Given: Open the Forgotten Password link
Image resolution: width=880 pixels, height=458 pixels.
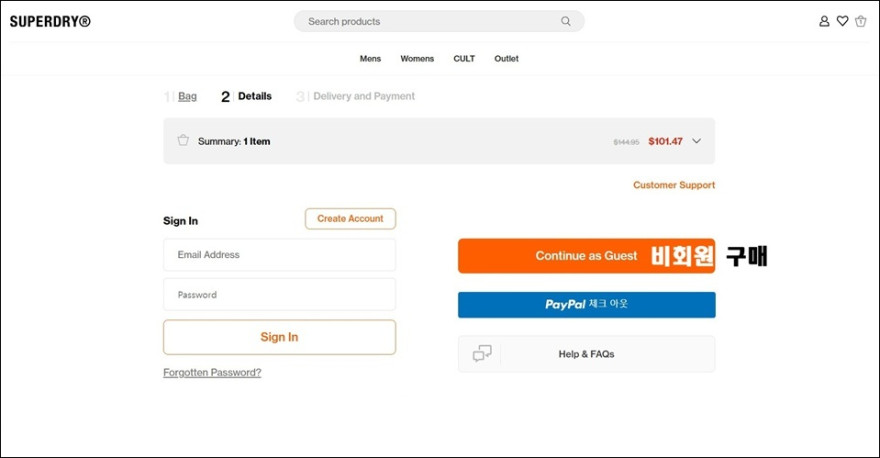Looking at the screenshot, I should pyautogui.click(x=212, y=372).
